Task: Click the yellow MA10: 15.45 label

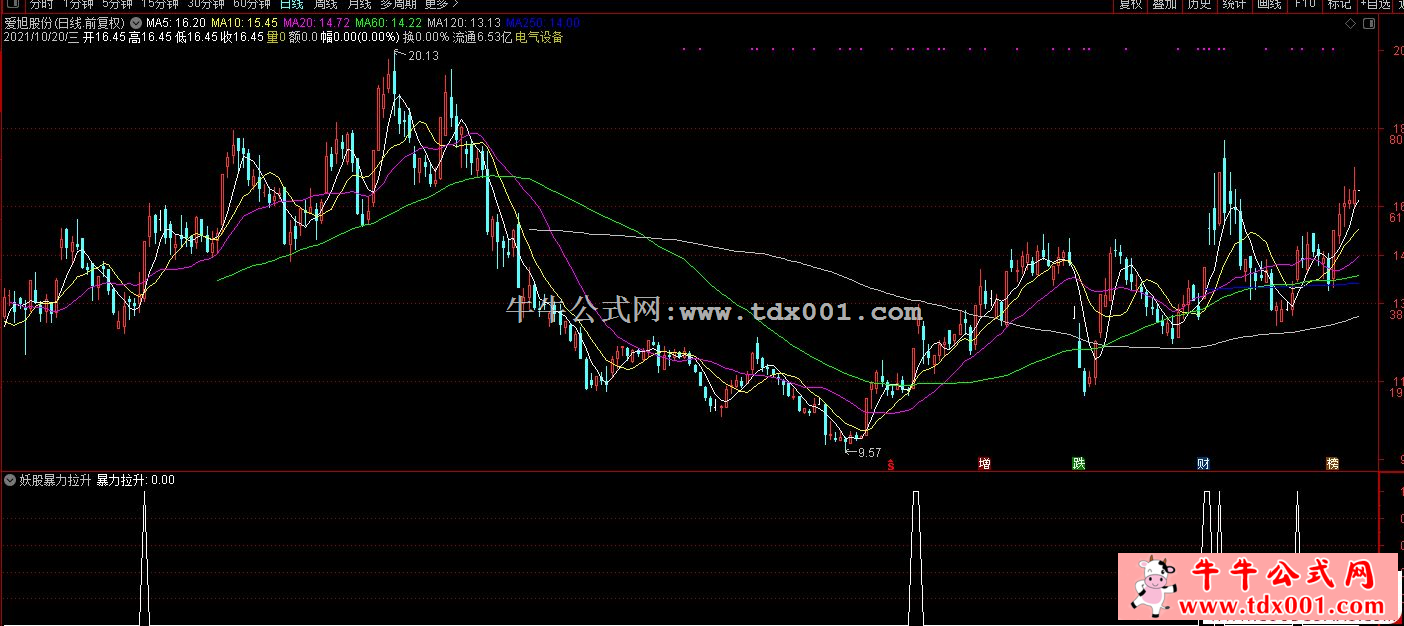Action: [x=243, y=22]
